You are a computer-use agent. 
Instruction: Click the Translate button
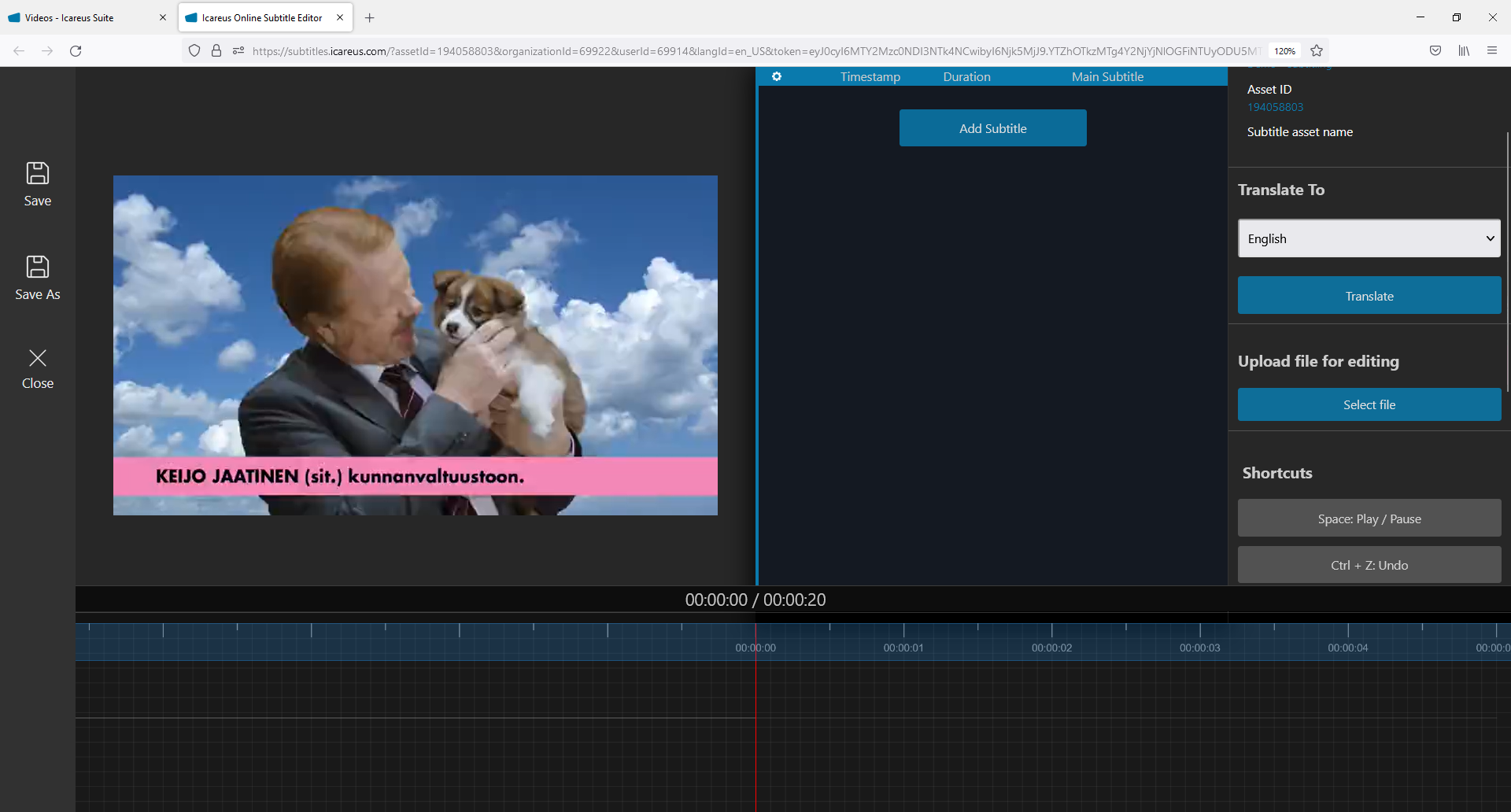1369,296
